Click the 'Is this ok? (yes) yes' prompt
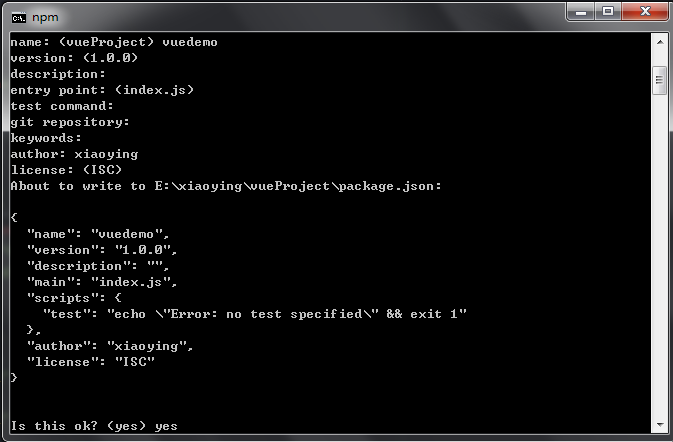This screenshot has width=673, height=442. click(94, 426)
